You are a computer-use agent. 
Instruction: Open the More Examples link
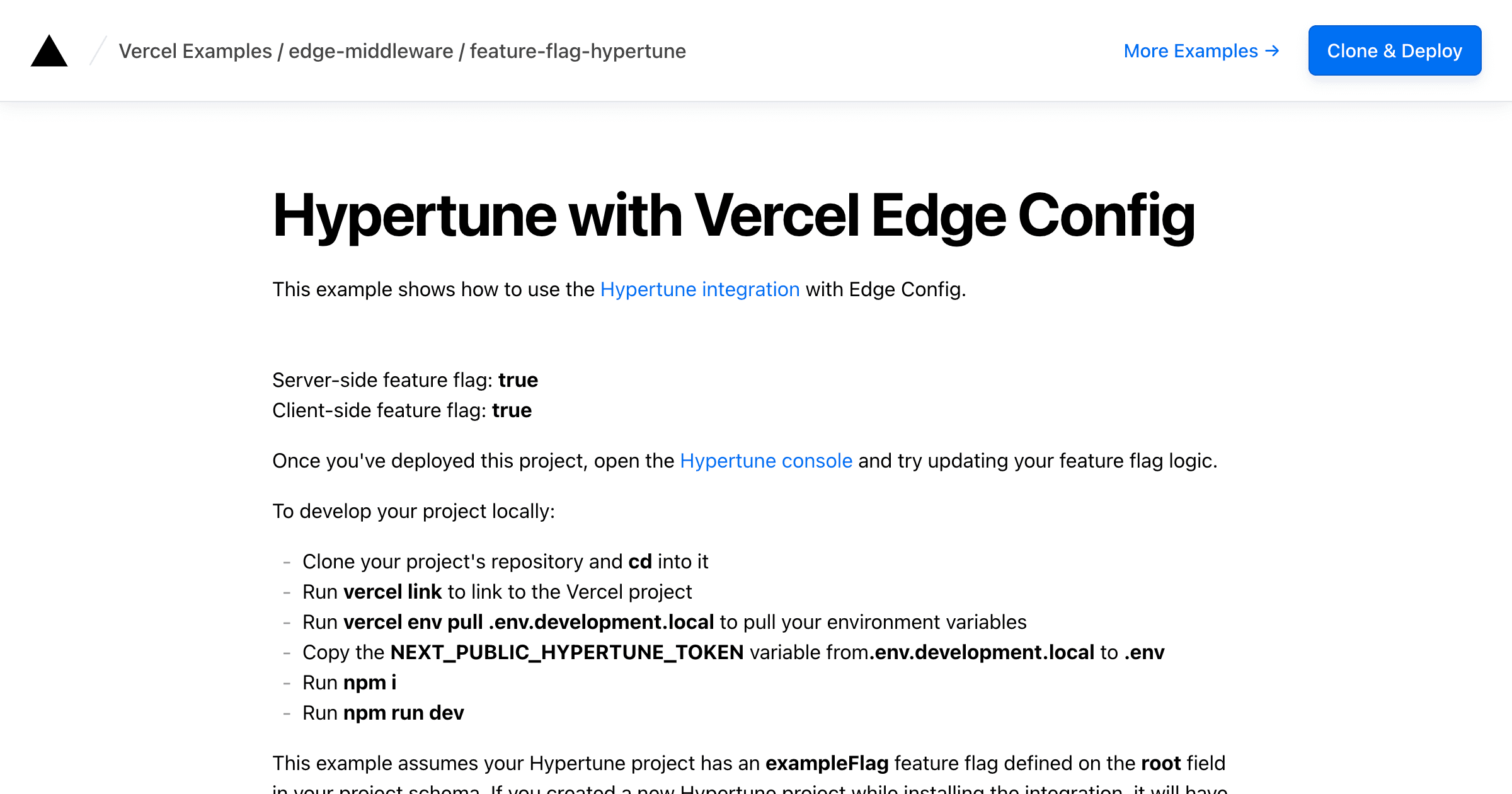coord(1190,51)
